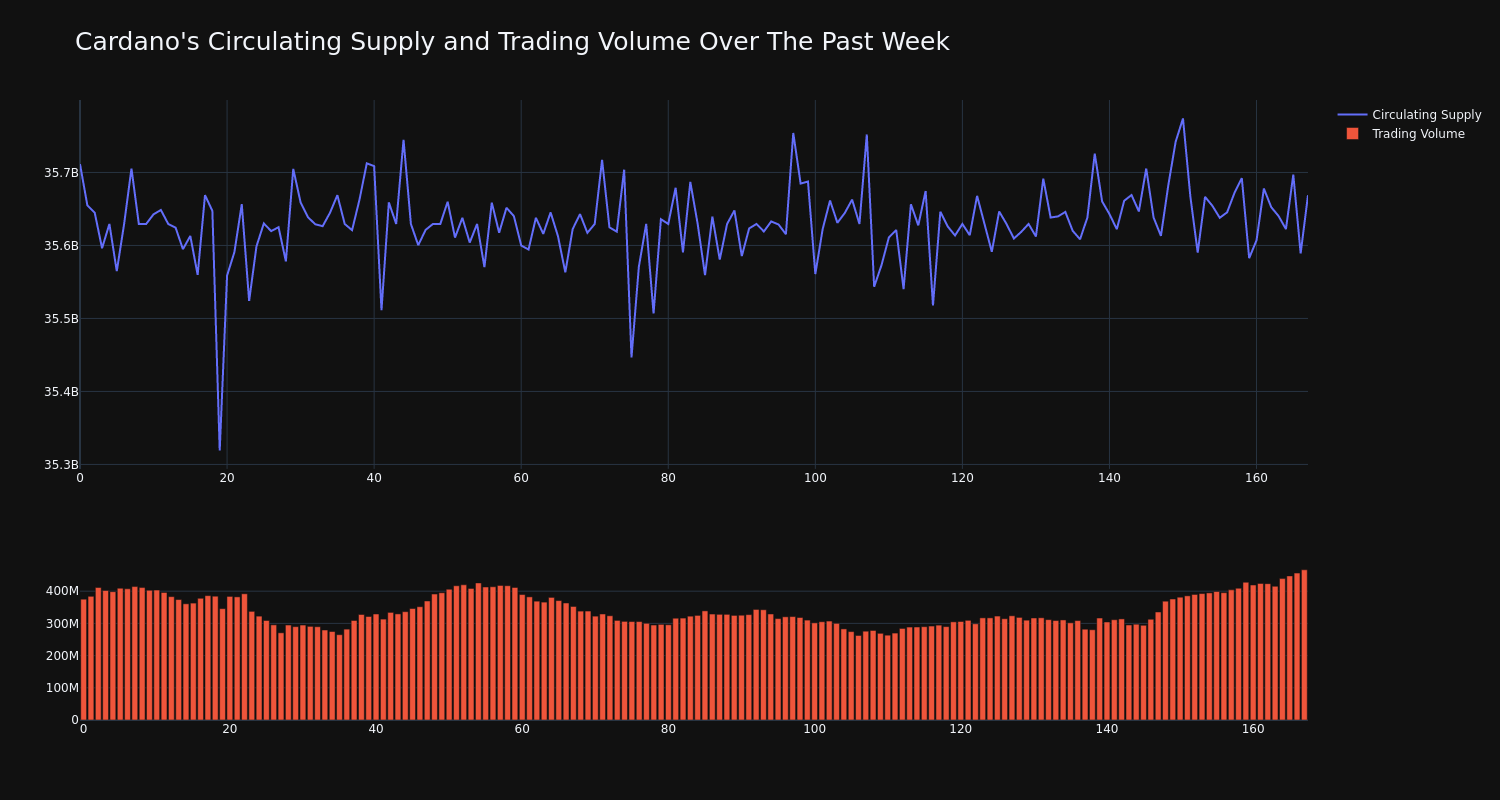1500x800 pixels.
Task: Click x-axis tick 120 on supply chart
Action: click(962, 478)
